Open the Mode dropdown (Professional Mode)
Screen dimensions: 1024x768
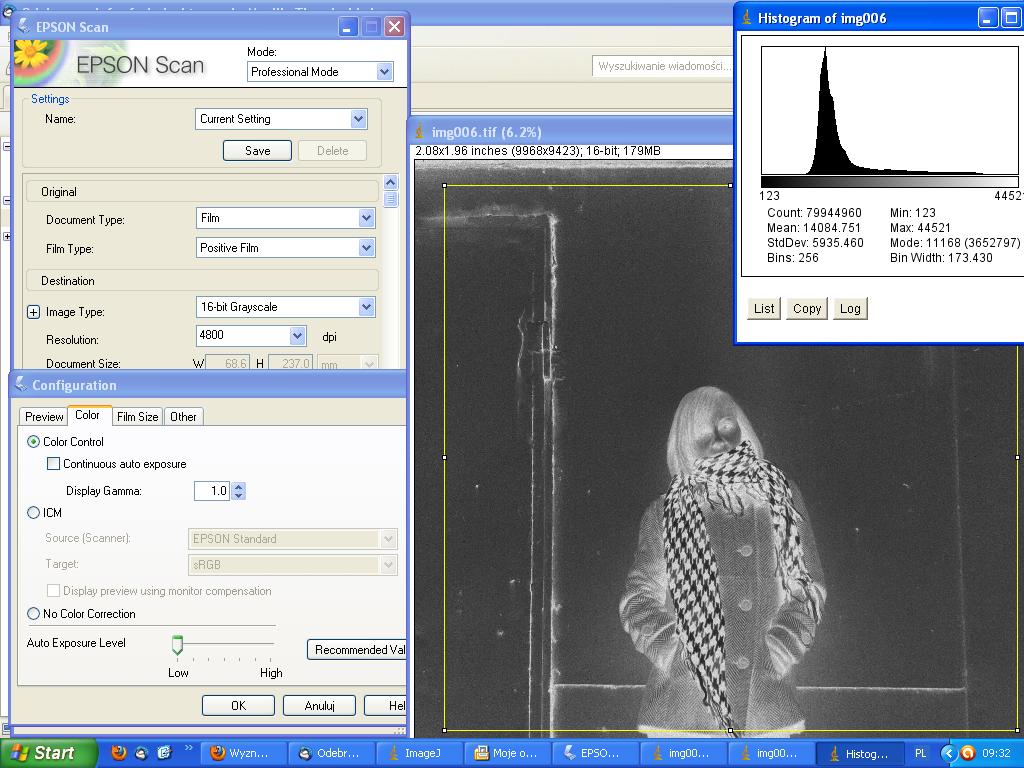coord(383,72)
